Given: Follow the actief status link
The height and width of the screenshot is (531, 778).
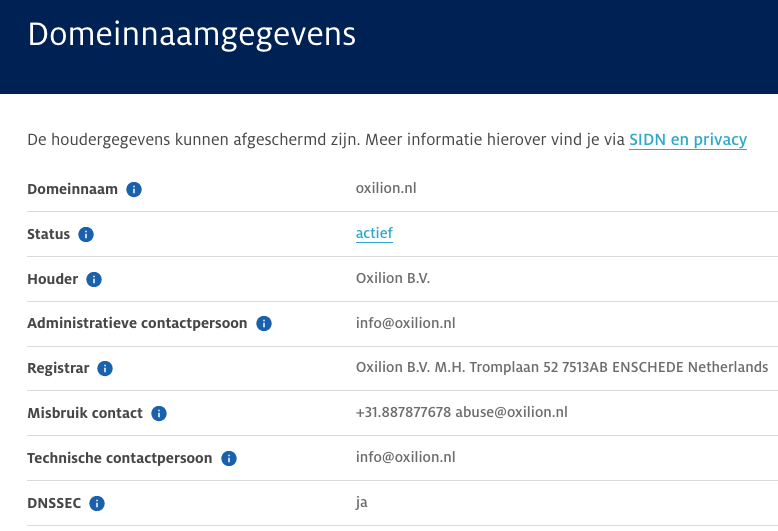Looking at the screenshot, I should (374, 233).
